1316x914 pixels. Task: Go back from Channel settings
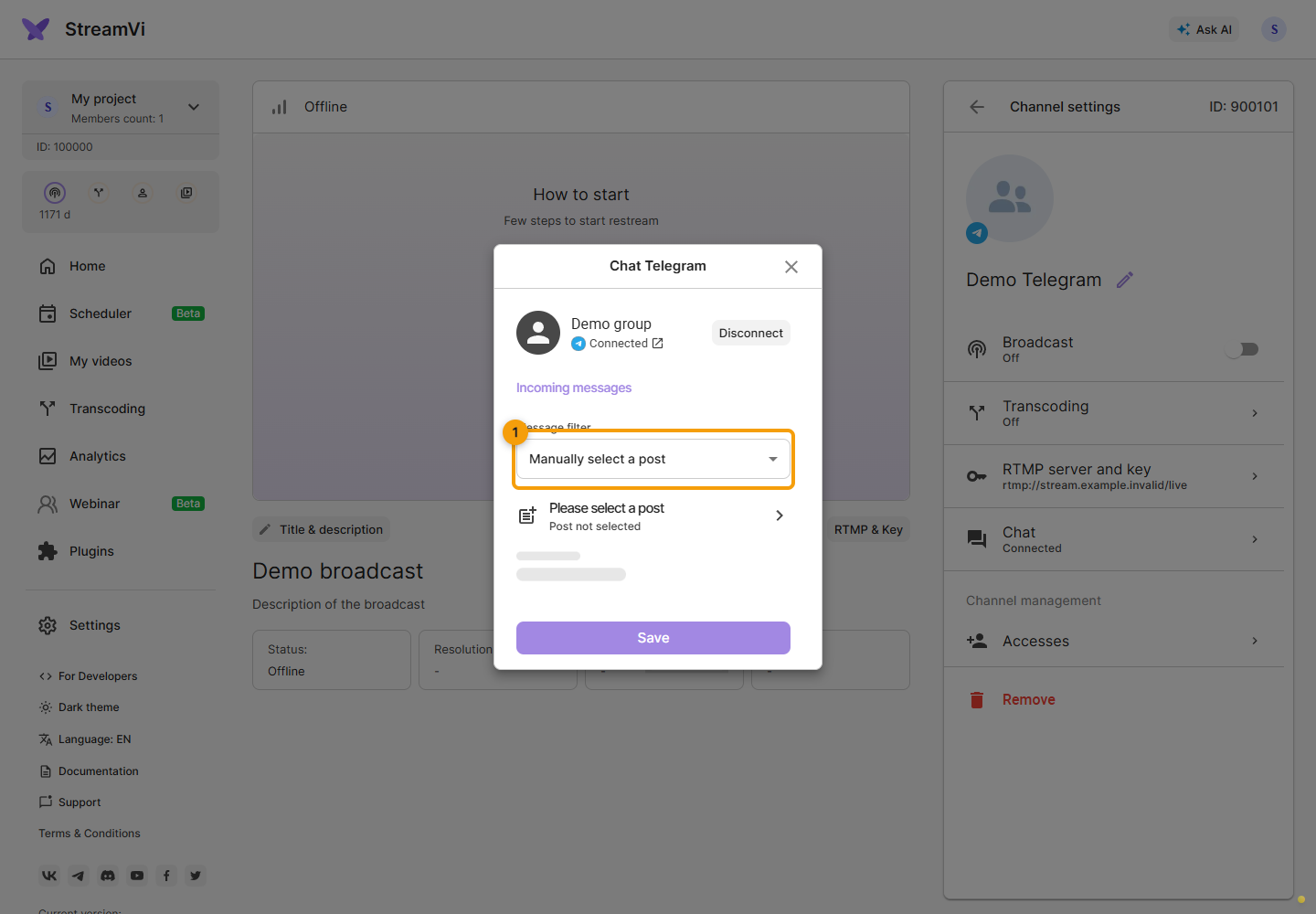[977, 107]
